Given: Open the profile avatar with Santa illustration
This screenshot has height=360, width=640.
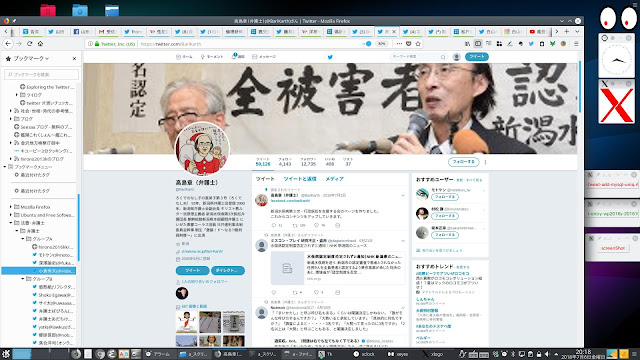Looking at the screenshot, I should pos(202,149).
